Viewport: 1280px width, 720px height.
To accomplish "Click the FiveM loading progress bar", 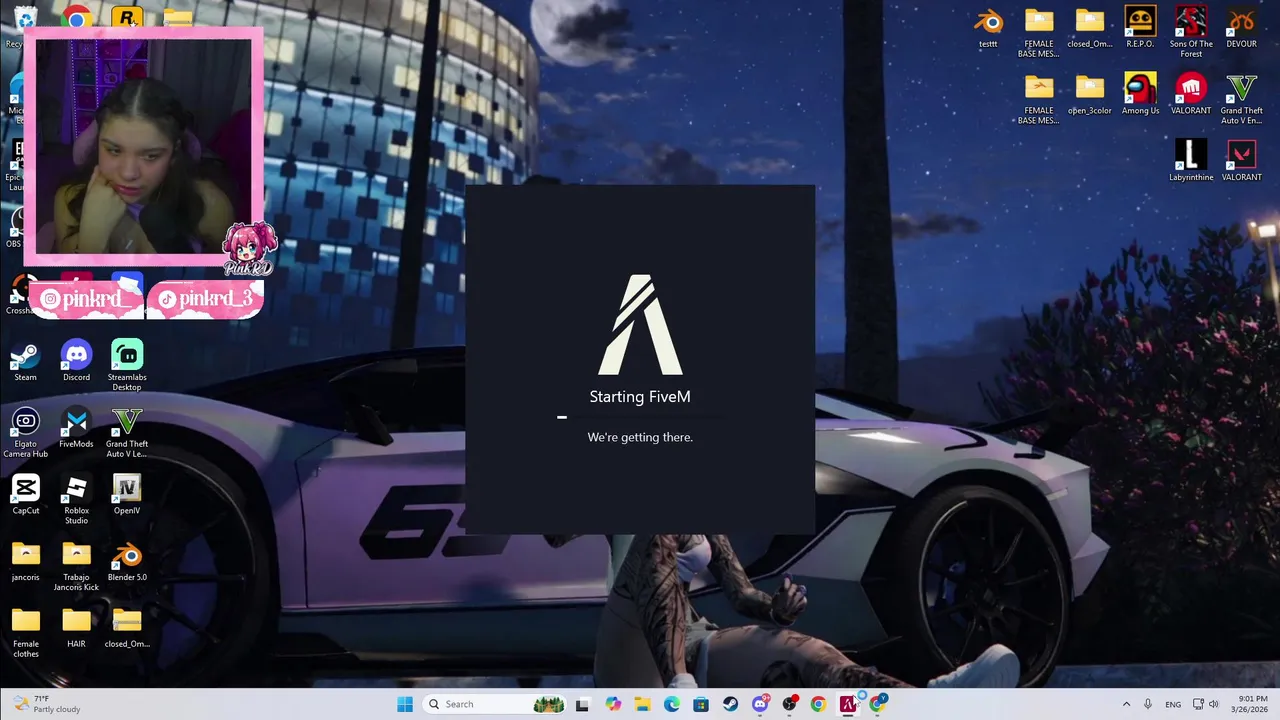I will (x=640, y=417).
